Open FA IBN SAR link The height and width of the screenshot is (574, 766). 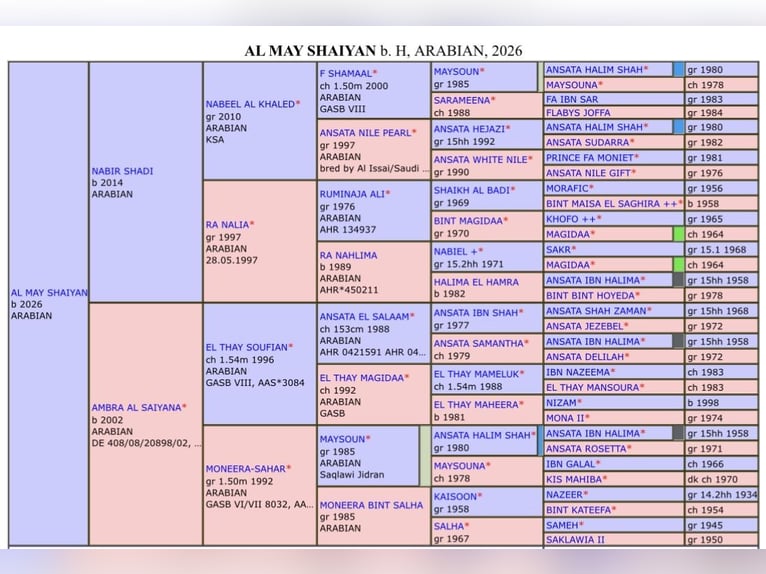coord(572,99)
